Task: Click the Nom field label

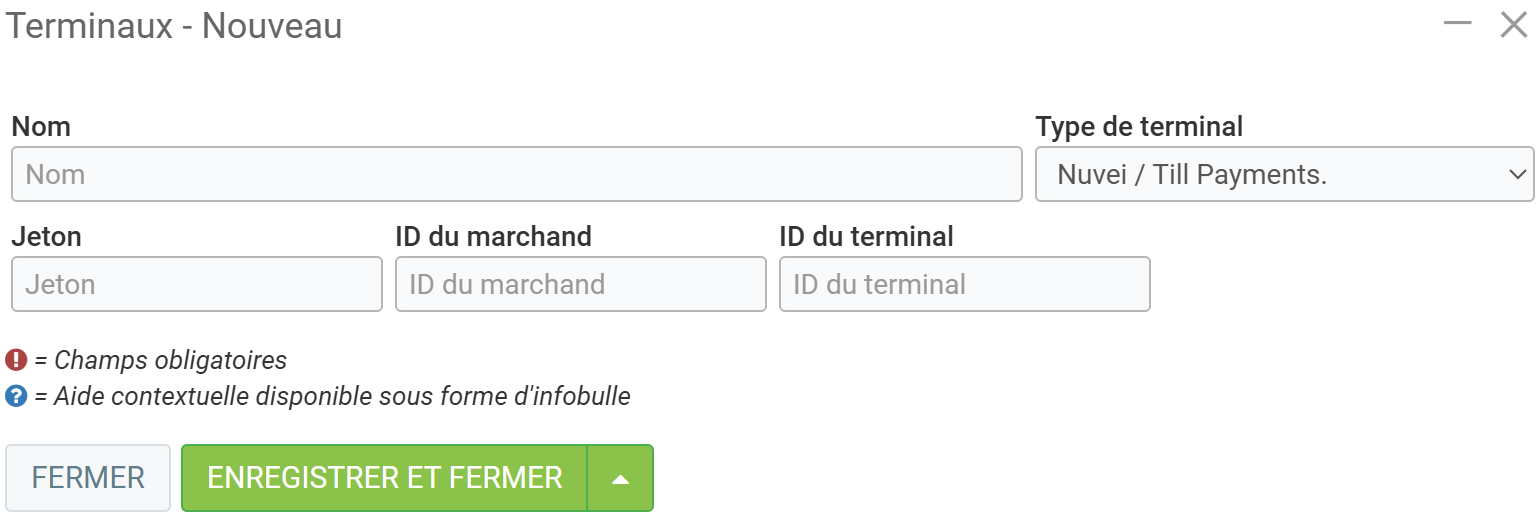Action: (x=41, y=127)
